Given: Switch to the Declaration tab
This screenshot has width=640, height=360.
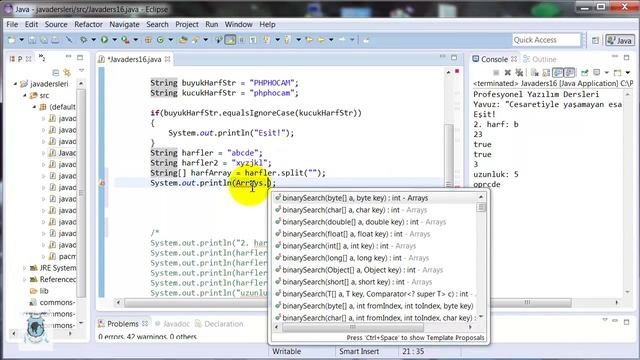Looking at the screenshot, I should [x=219, y=324].
